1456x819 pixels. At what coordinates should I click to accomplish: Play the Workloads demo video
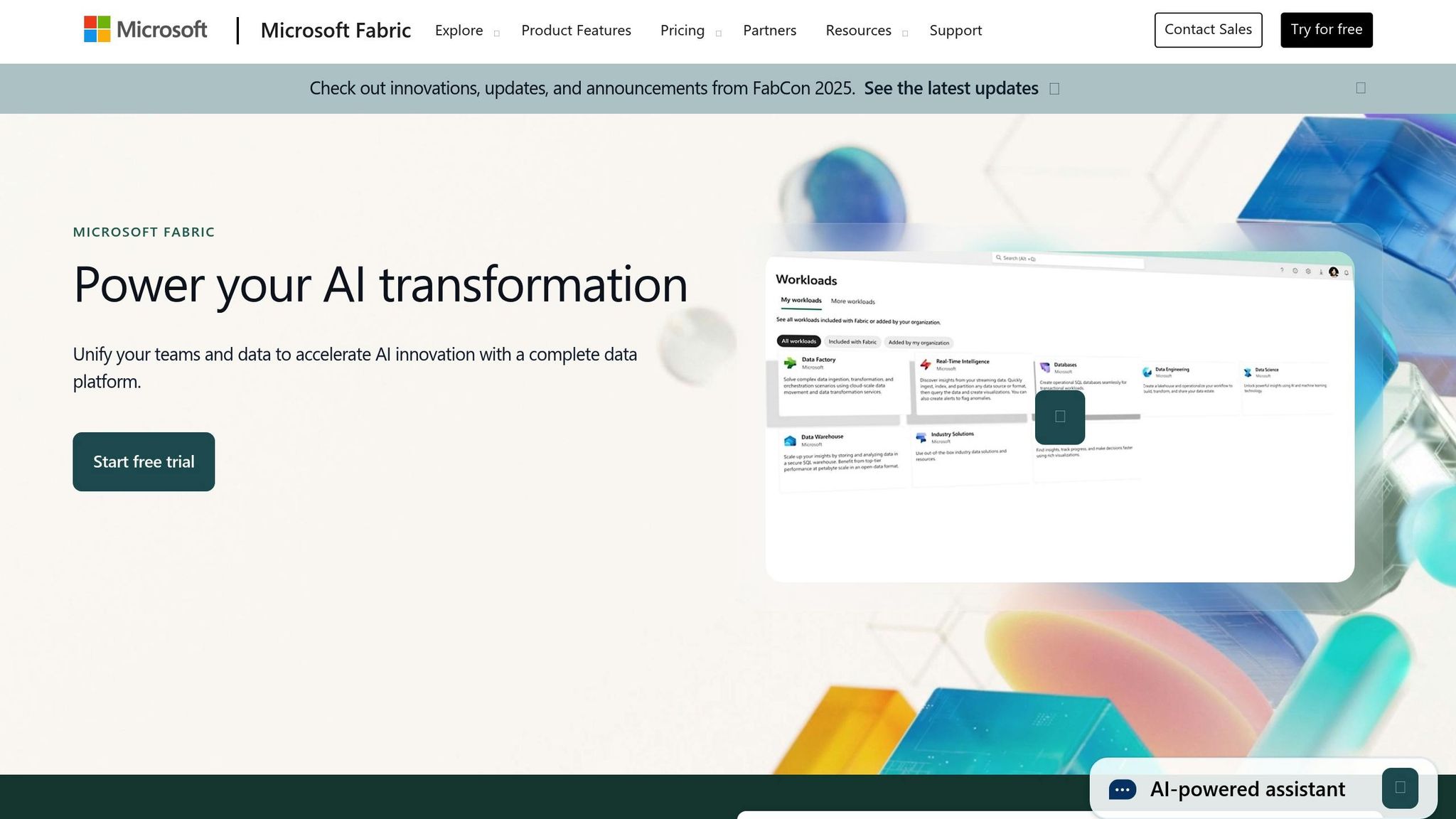[x=1060, y=417]
